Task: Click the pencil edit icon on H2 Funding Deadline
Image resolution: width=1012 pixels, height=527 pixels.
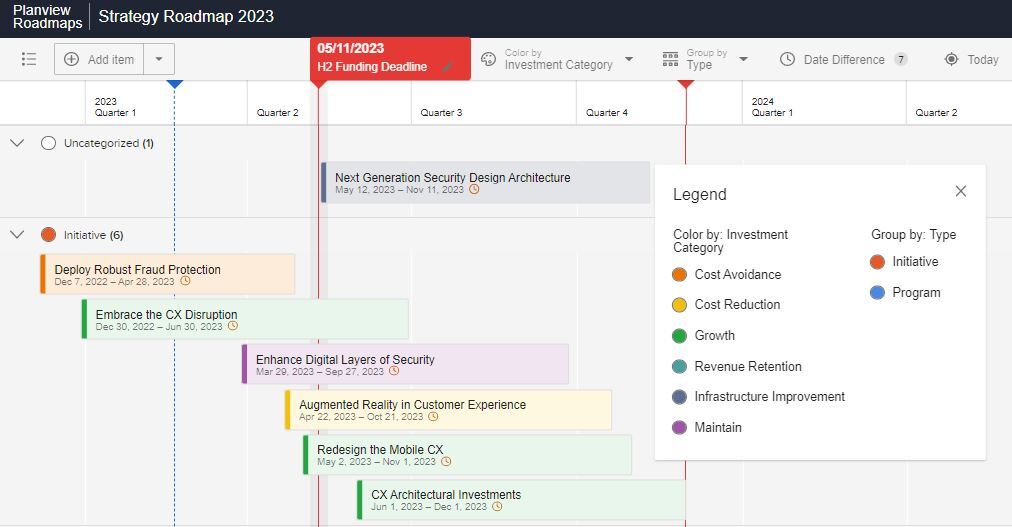Action: tap(447, 66)
